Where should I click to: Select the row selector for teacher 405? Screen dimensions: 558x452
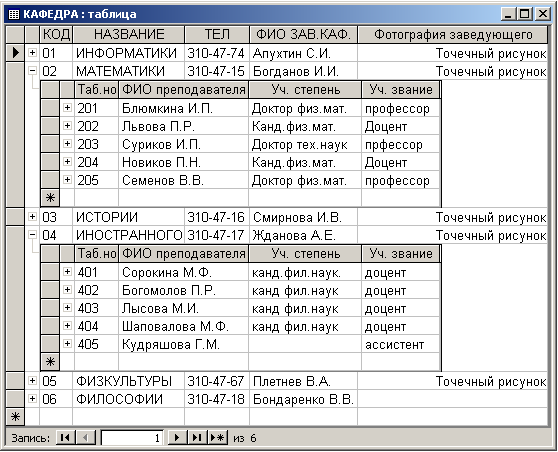click(50, 344)
